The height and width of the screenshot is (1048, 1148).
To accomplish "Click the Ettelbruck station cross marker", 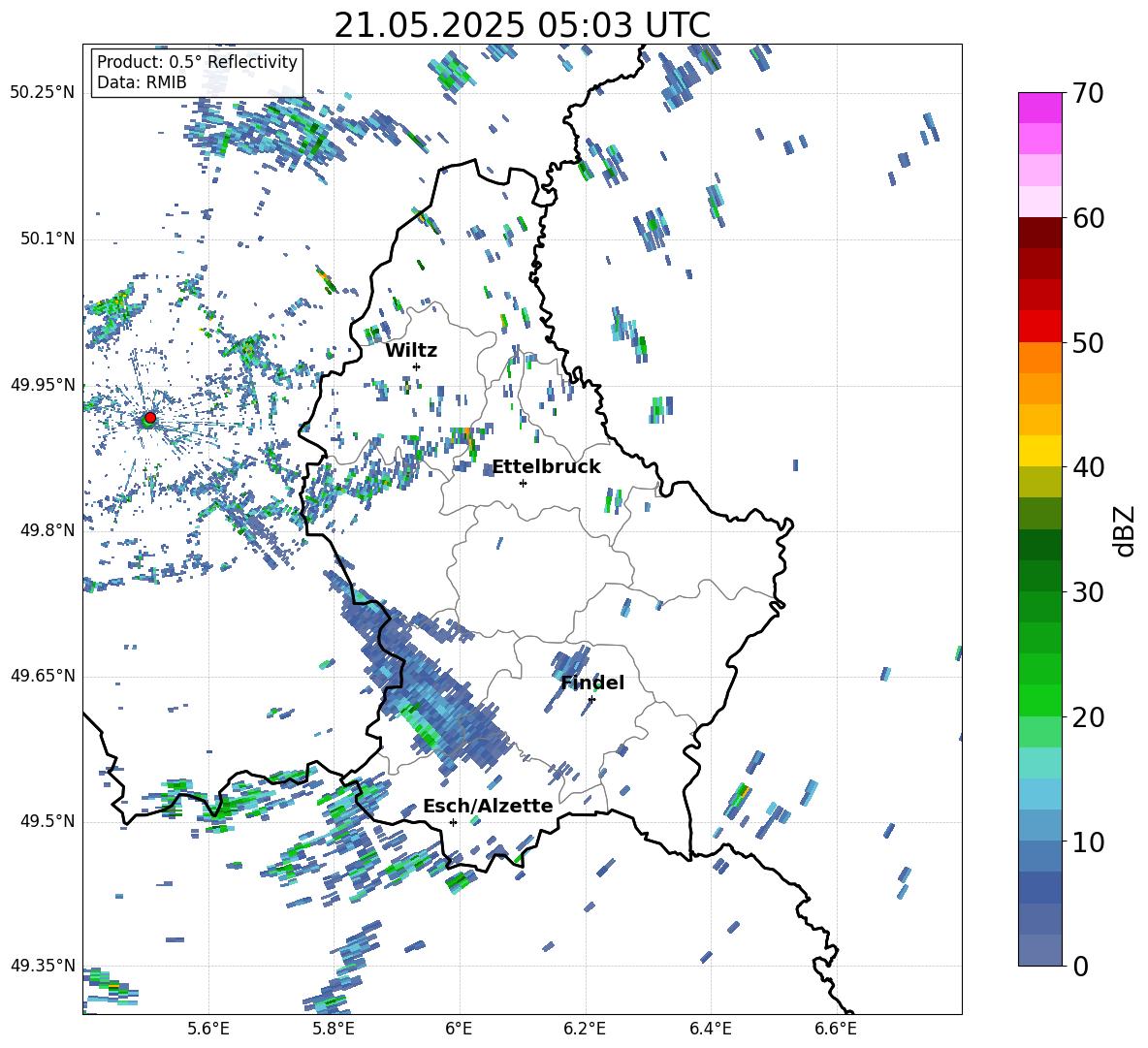I will pos(523,483).
